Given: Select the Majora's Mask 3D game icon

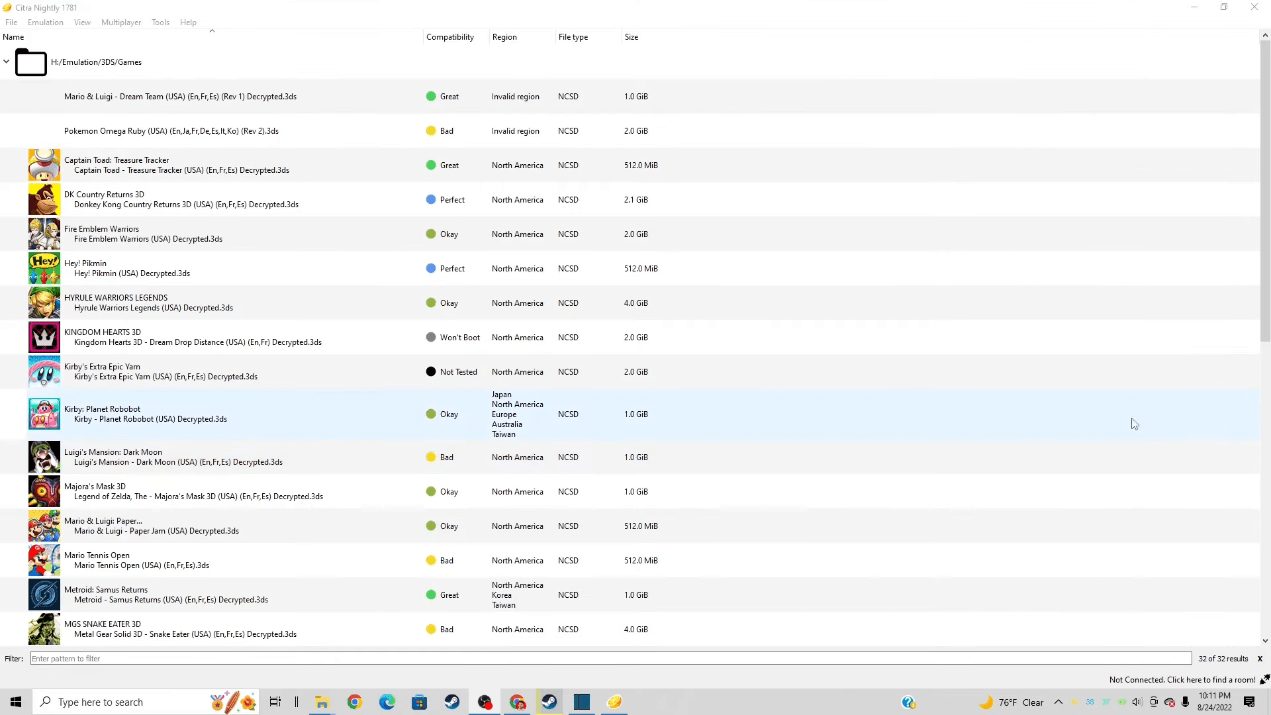Looking at the screenshot, I should point(44,491).
